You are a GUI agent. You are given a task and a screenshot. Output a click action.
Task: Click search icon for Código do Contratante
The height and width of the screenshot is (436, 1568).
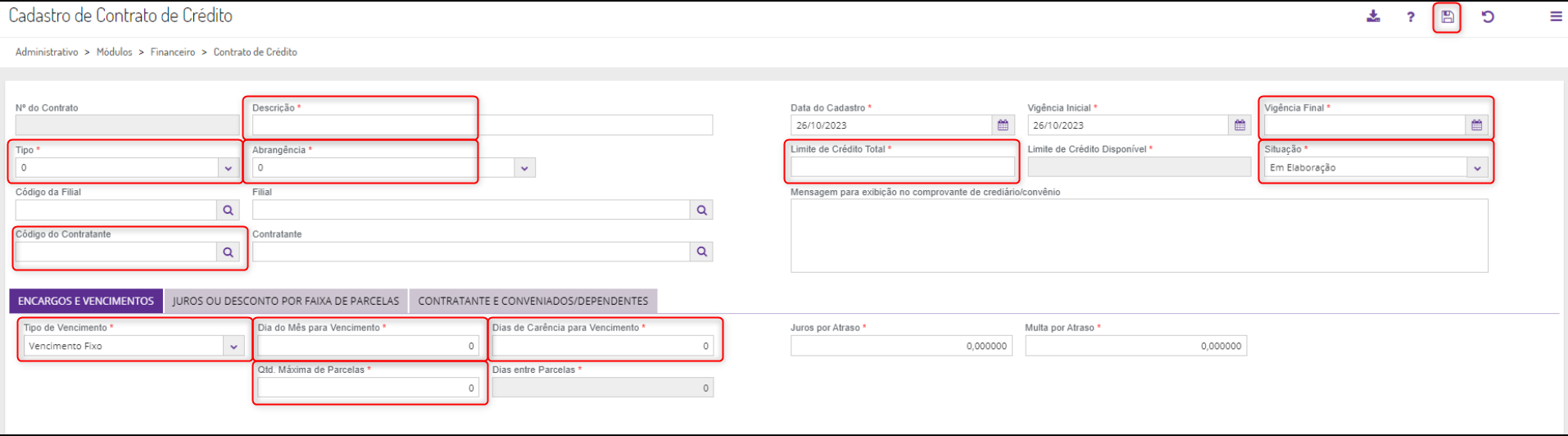pyautogui.click(x=229, y=252)
